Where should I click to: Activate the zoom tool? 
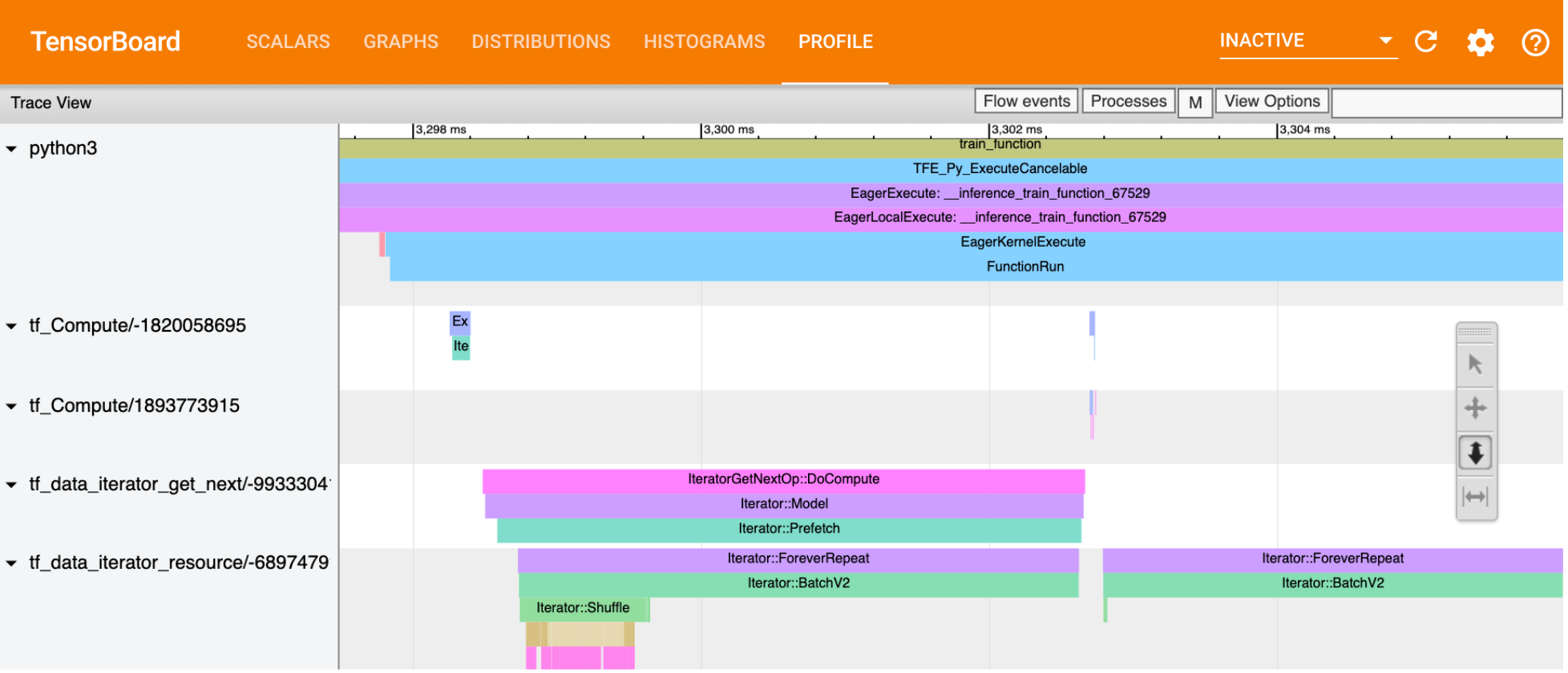point(1475,453)
